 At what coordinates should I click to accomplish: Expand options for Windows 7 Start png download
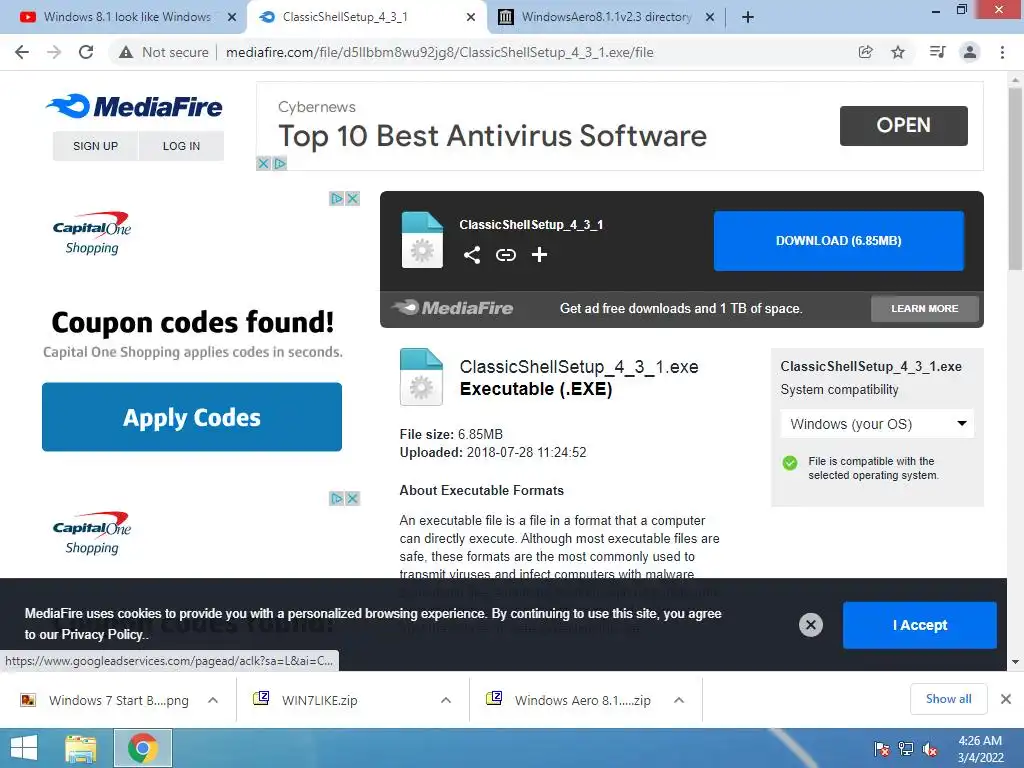click(x=213, y=700)
